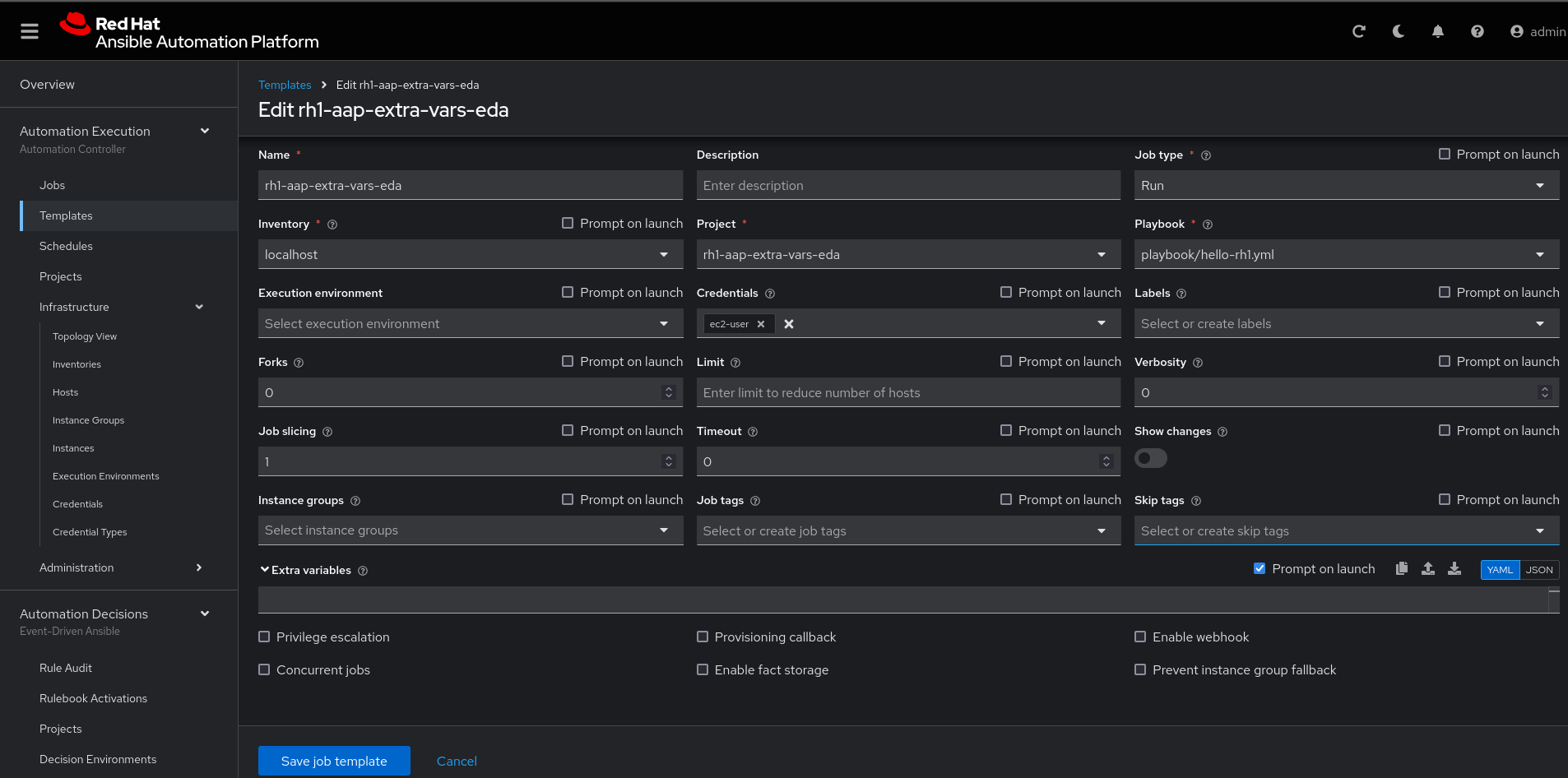Viewport: 1568px width, 778px height.
Task: Open notifications bell
Action: (x=1438, y=31)
